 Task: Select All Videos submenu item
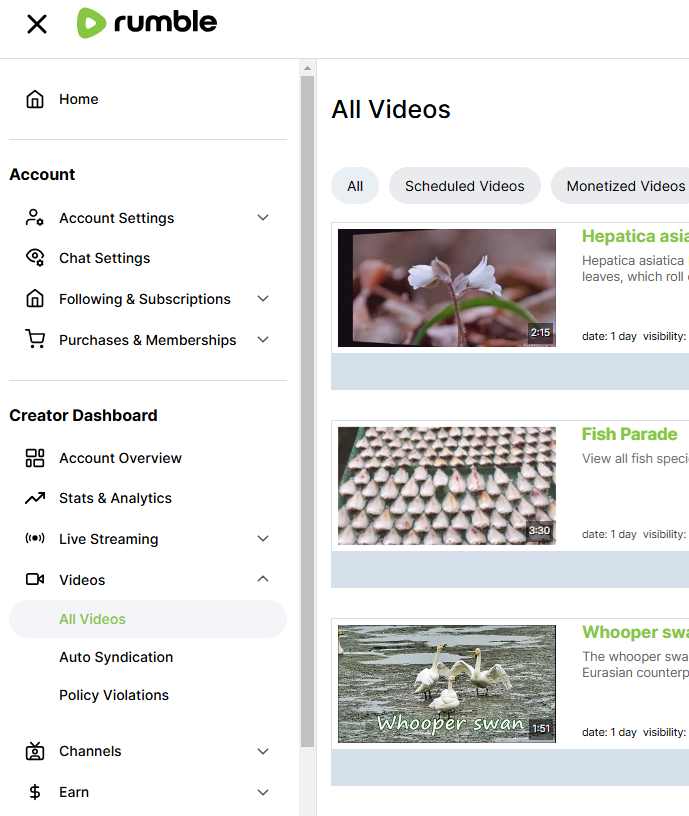point(148,619)
